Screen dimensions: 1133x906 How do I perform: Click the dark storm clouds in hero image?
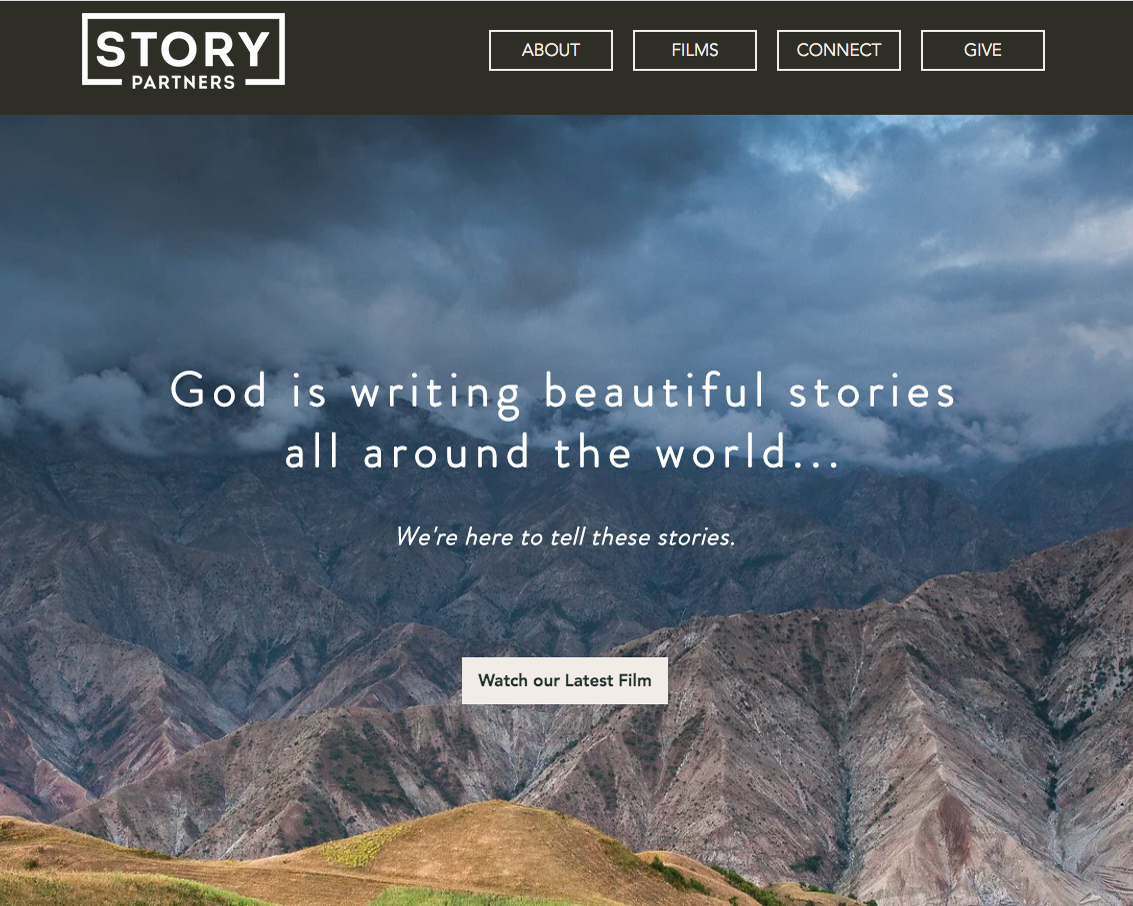(x=361, y=217)
